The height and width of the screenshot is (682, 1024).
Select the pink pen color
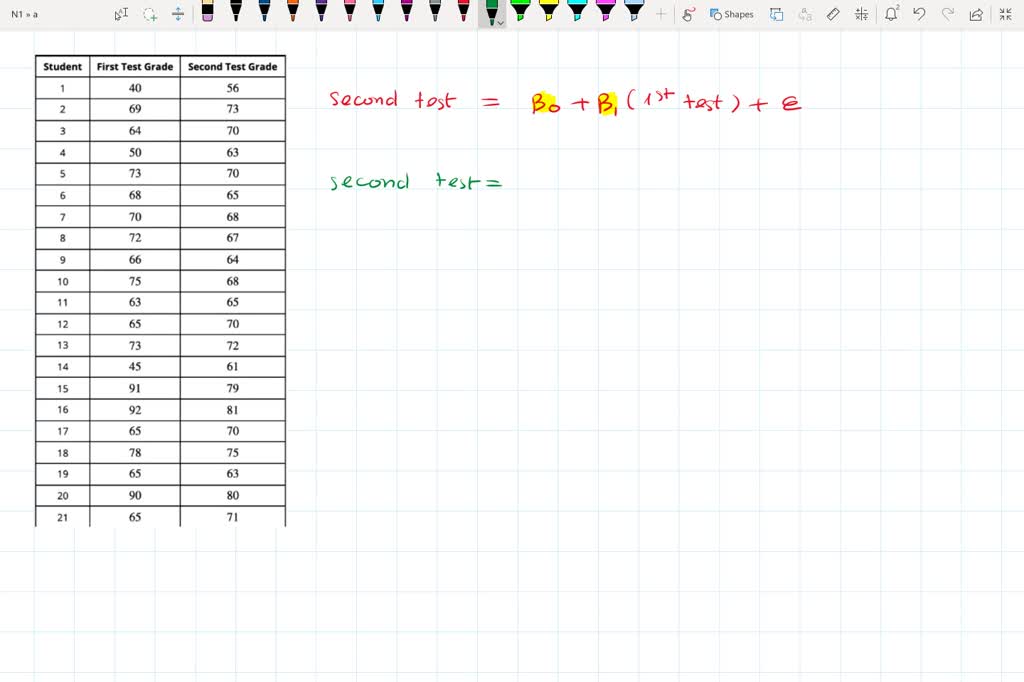coord(348,14)
